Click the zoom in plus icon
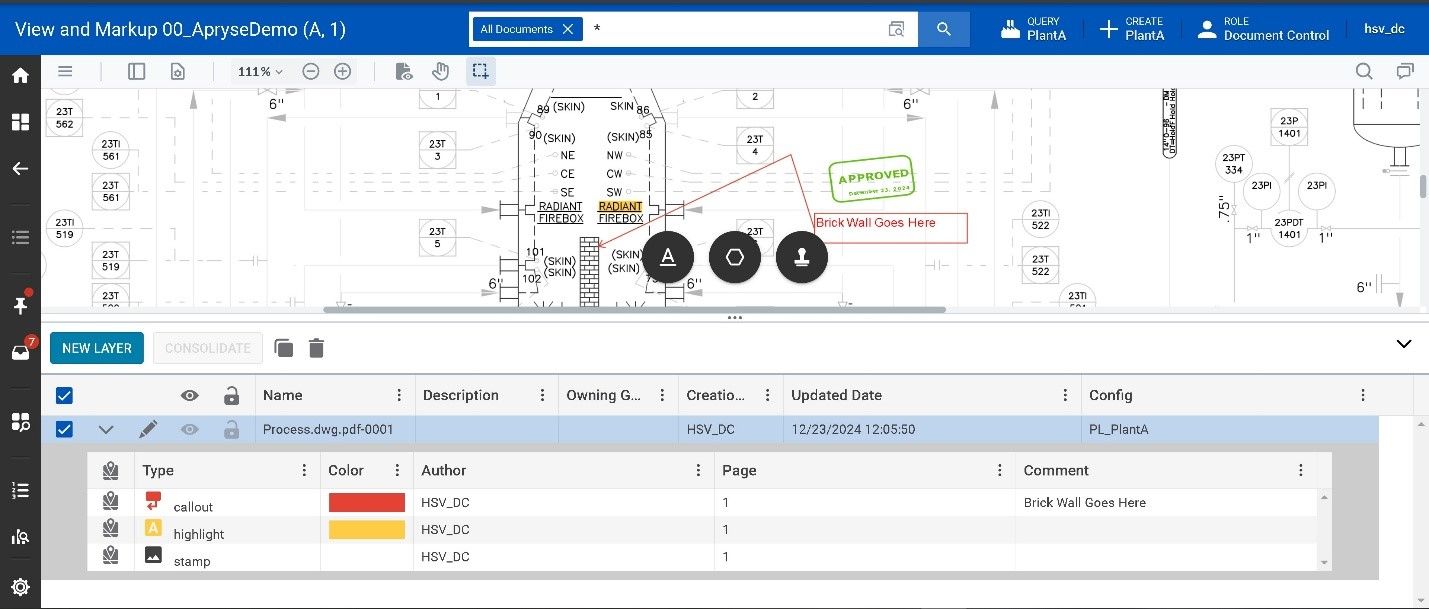This screenshot has width=1429, height=609. click(342, 71)
